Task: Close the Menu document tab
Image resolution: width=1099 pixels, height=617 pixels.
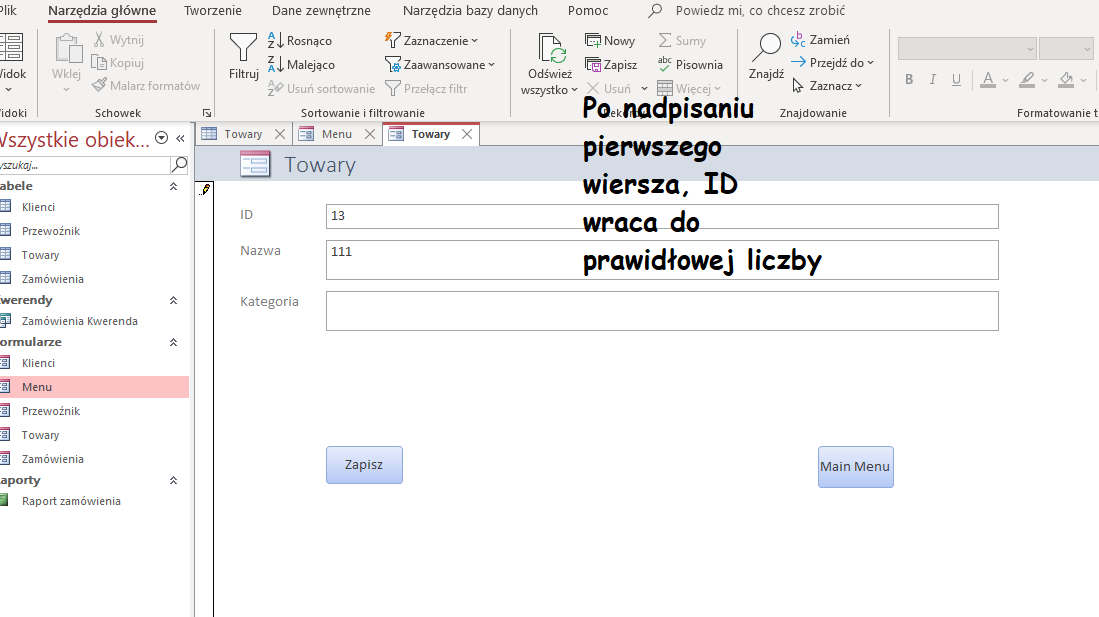Action: click(370, 134)
